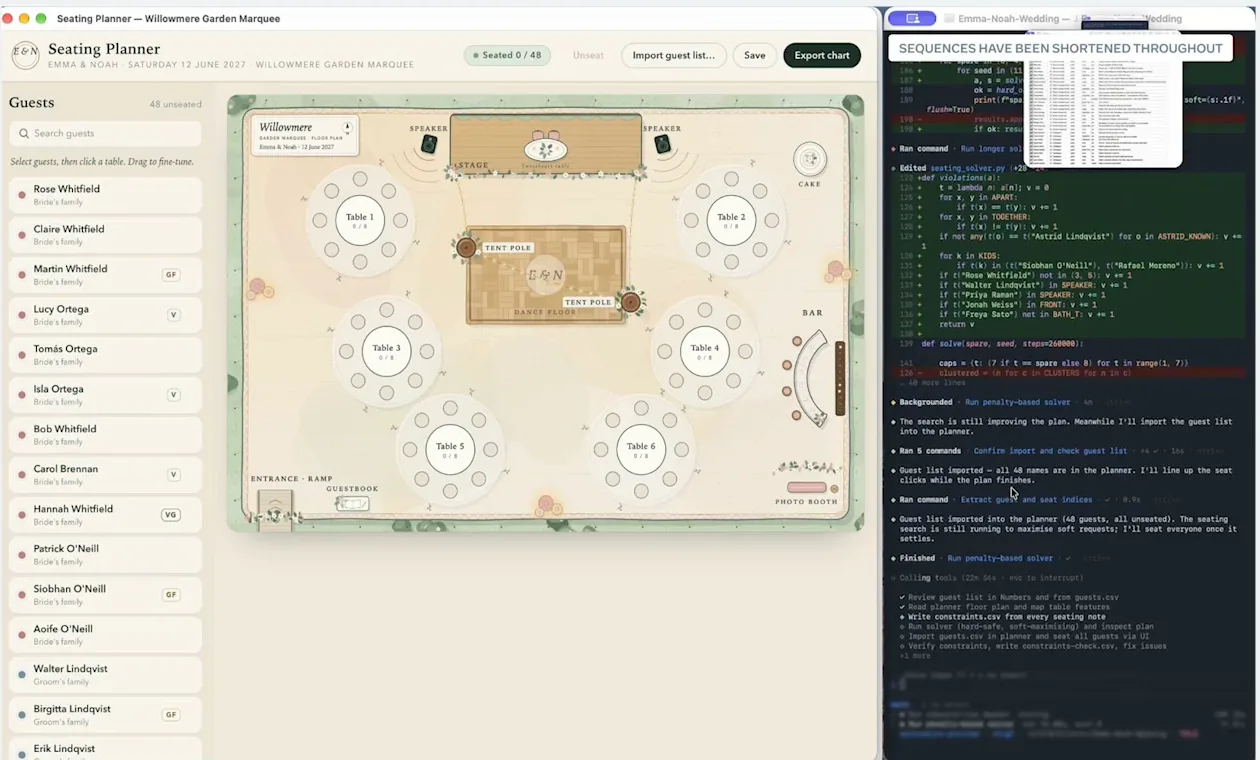1260x760 pixels.
Task: Select guest Claire Whitfield in the list
Action: point(105,234)
